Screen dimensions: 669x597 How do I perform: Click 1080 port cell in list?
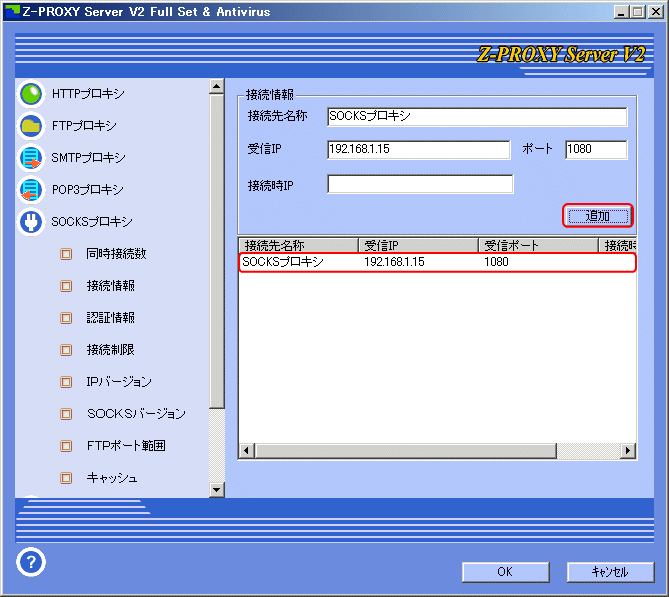(x=496, y=262)
